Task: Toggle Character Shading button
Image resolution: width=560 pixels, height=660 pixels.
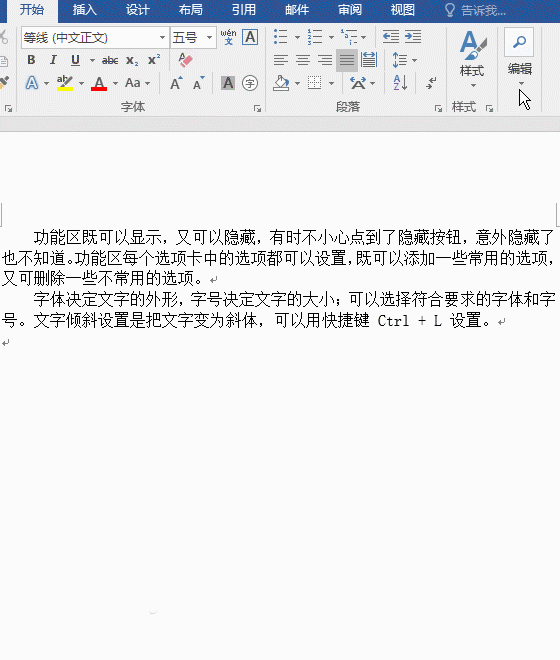Action: click(228, 83)
